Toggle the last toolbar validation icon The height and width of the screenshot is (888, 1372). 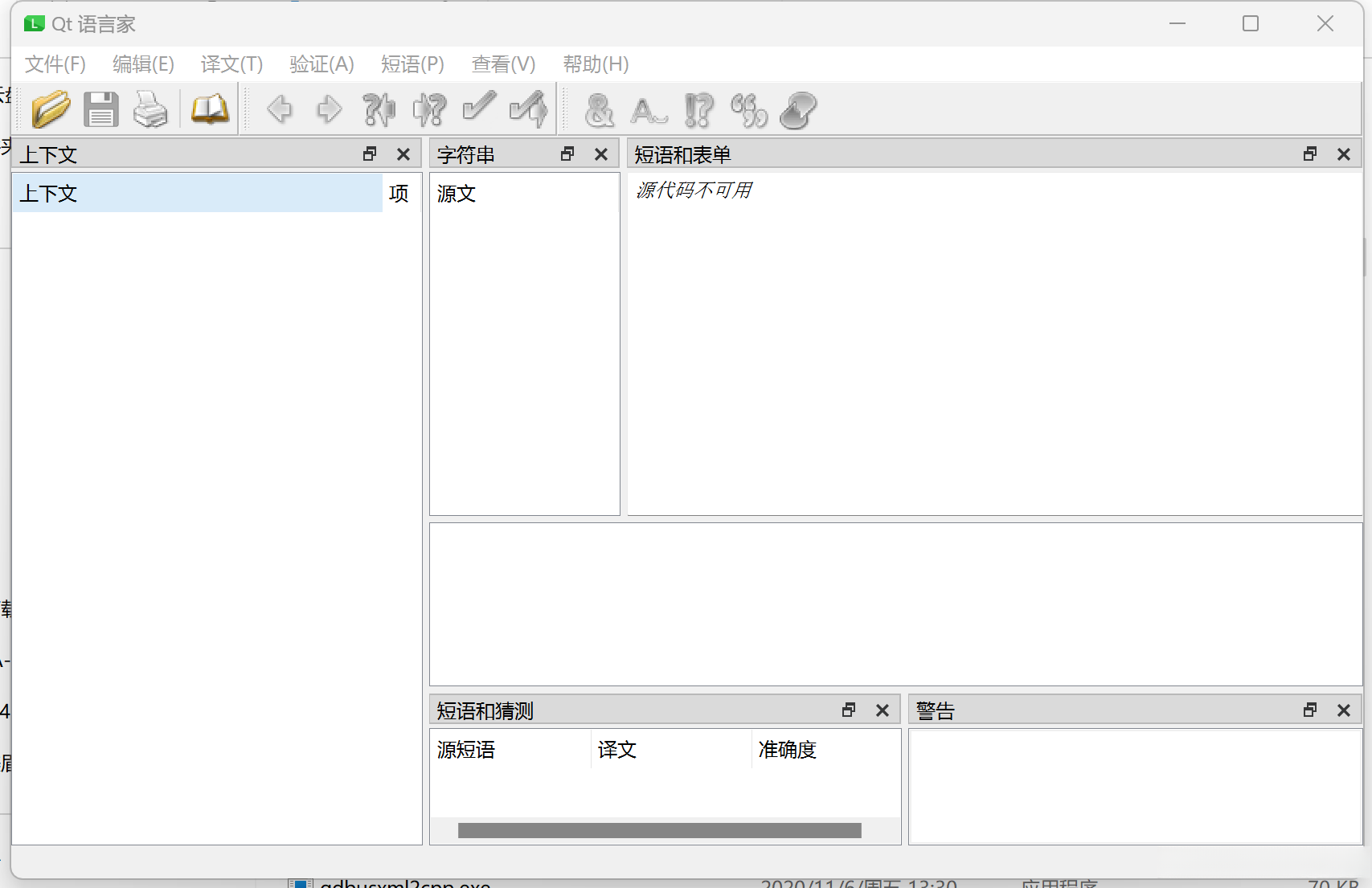point(798,110)
